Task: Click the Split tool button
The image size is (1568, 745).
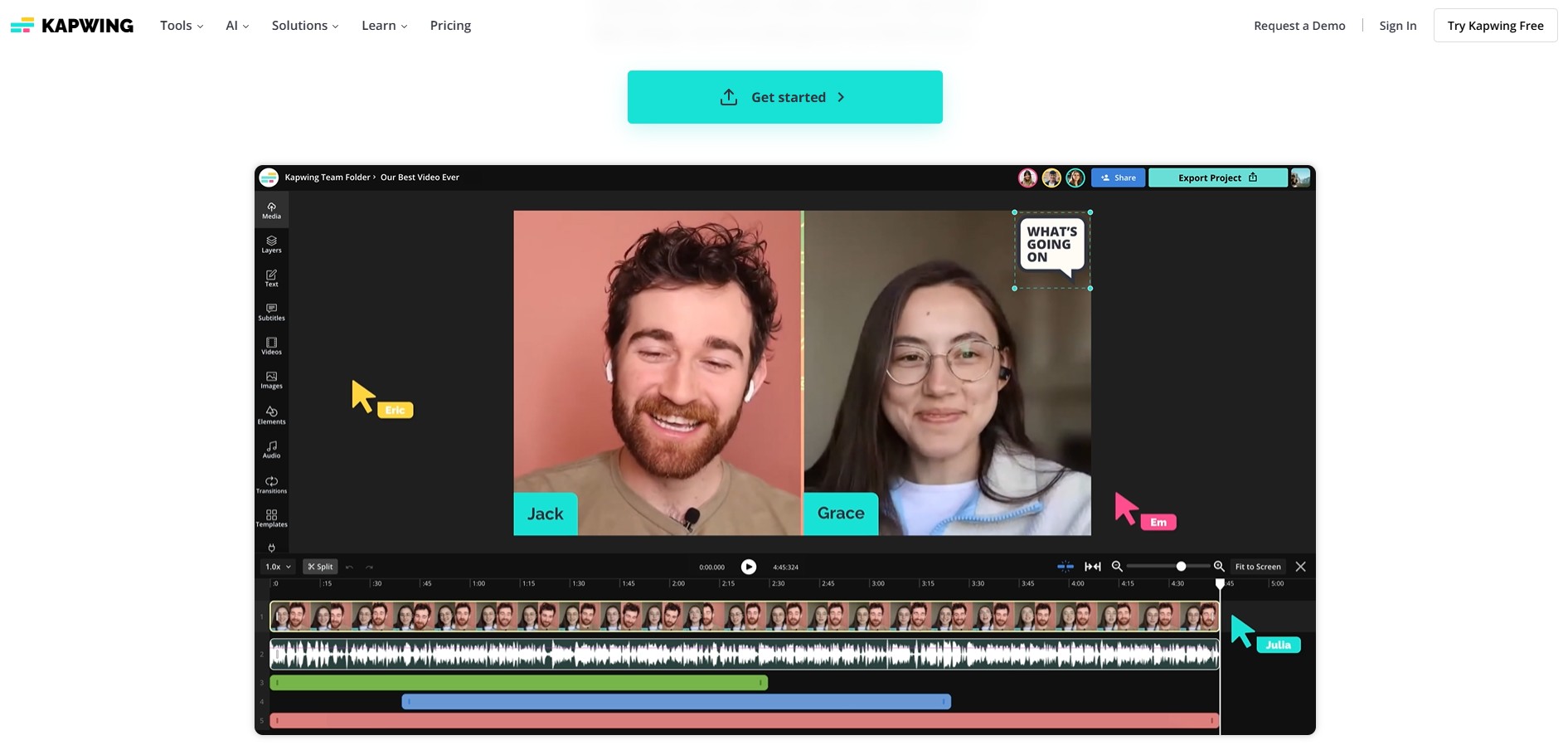Action: click(320, 567)
